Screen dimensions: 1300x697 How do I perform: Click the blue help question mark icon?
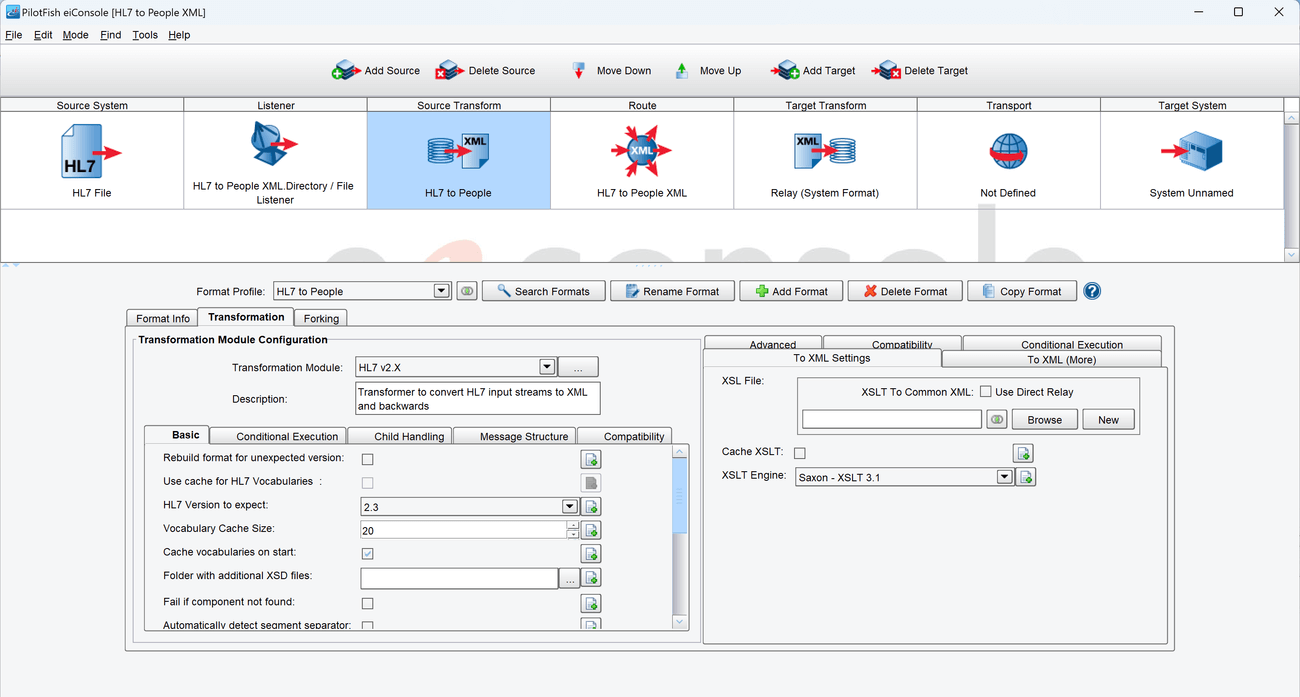(x=1092, y=291)
